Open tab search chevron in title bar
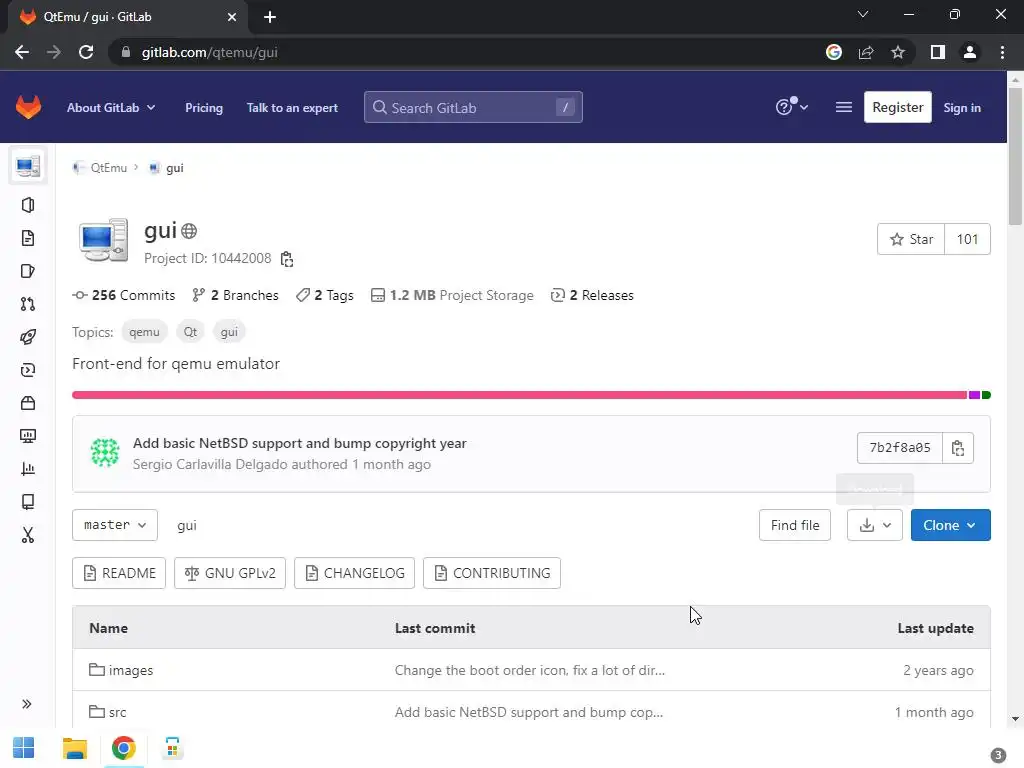 point(863,14)
